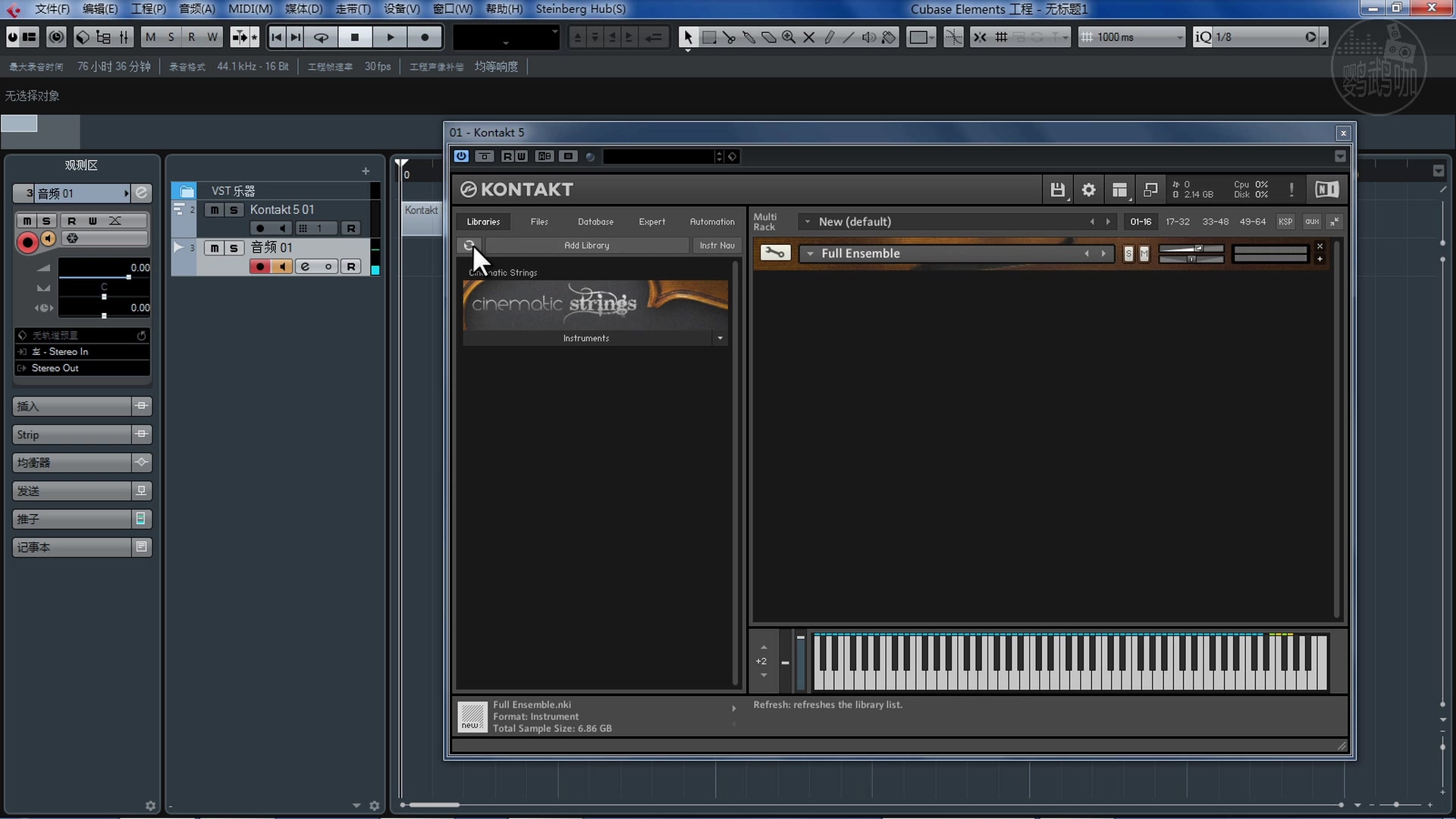The image size is (1456, 819).
Task: Toggle record enable on 音频 01 track
Action: tap(260, 266)
